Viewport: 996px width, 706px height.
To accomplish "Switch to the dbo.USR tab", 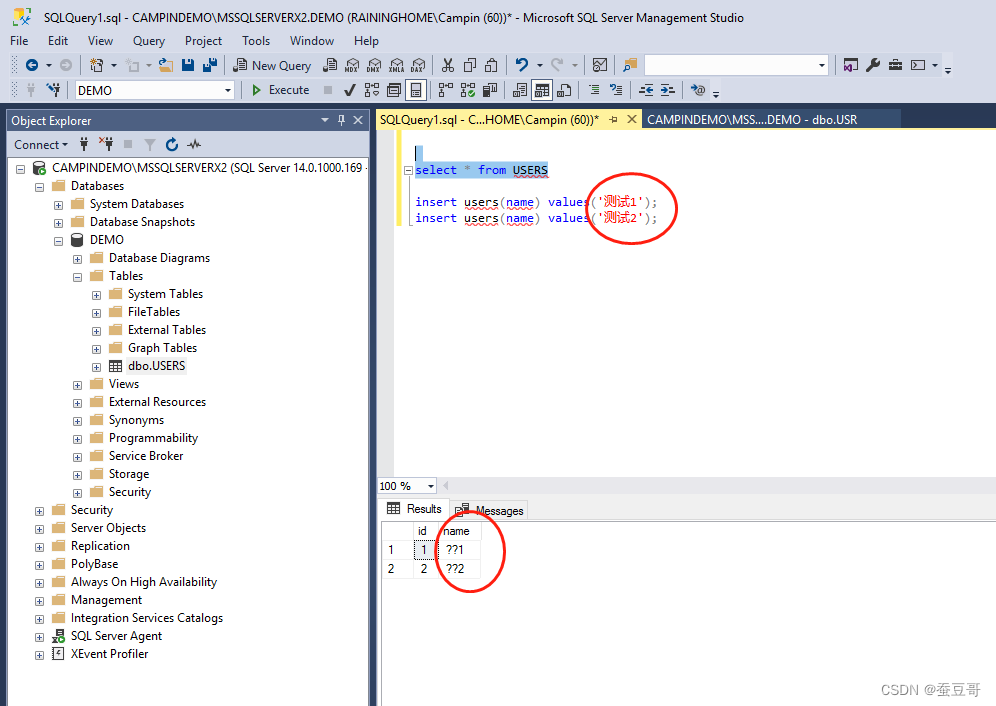I will coord(752,119).
